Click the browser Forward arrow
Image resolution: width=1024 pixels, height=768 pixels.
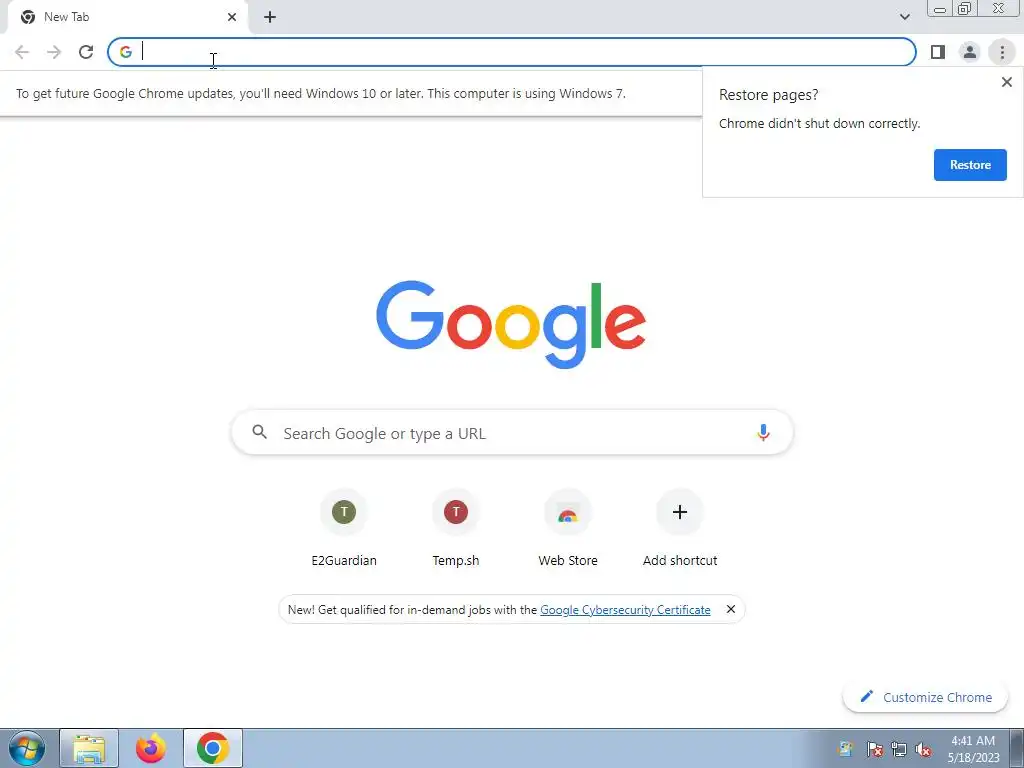(54, 52)
